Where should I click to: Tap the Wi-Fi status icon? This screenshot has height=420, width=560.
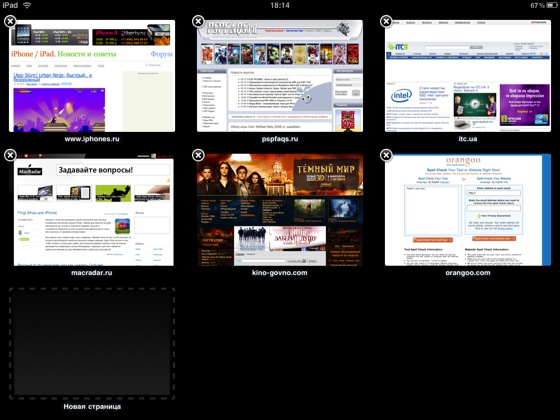[27, 5]
